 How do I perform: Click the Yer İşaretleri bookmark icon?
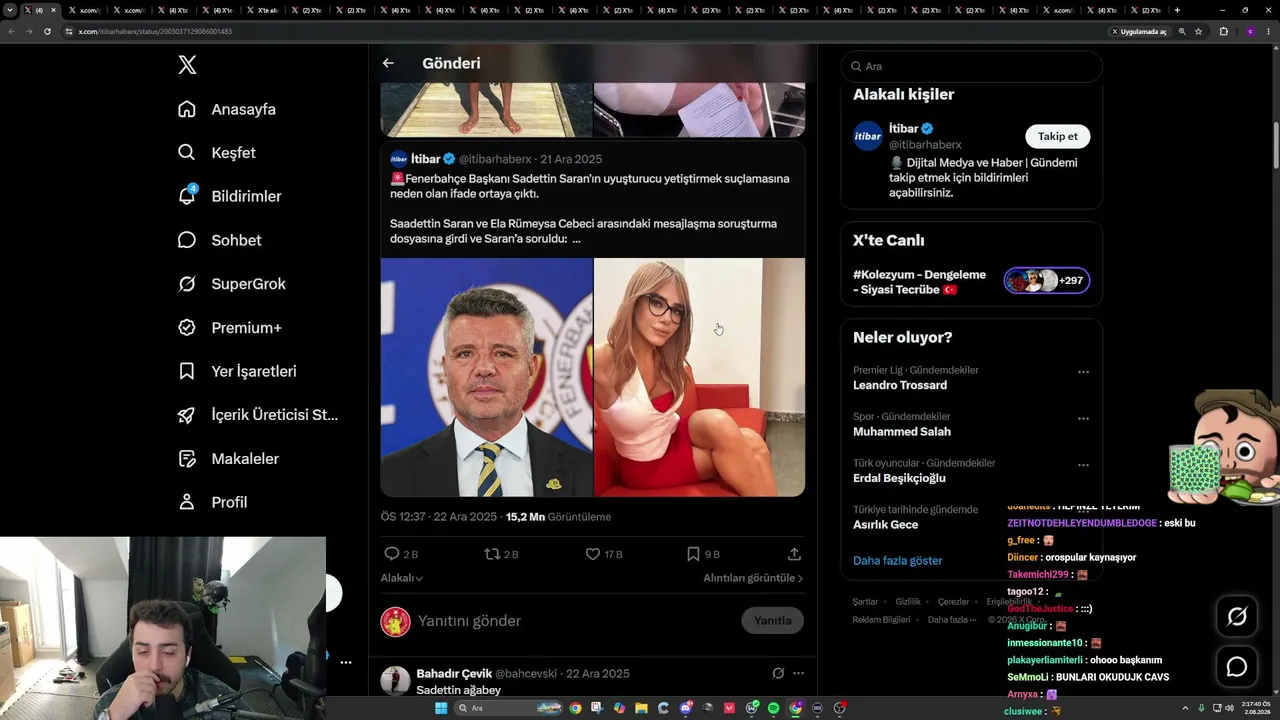[187, 371]
